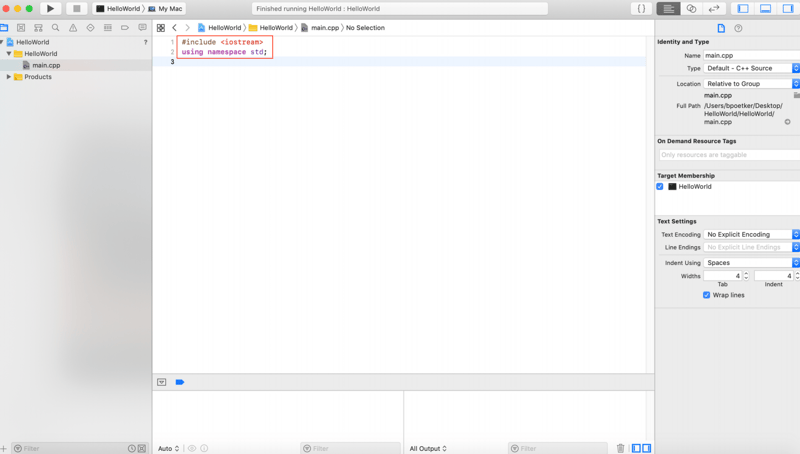Open Indent Using Spaces dropdown
800x454 pixels.
(x=751, y=262)
